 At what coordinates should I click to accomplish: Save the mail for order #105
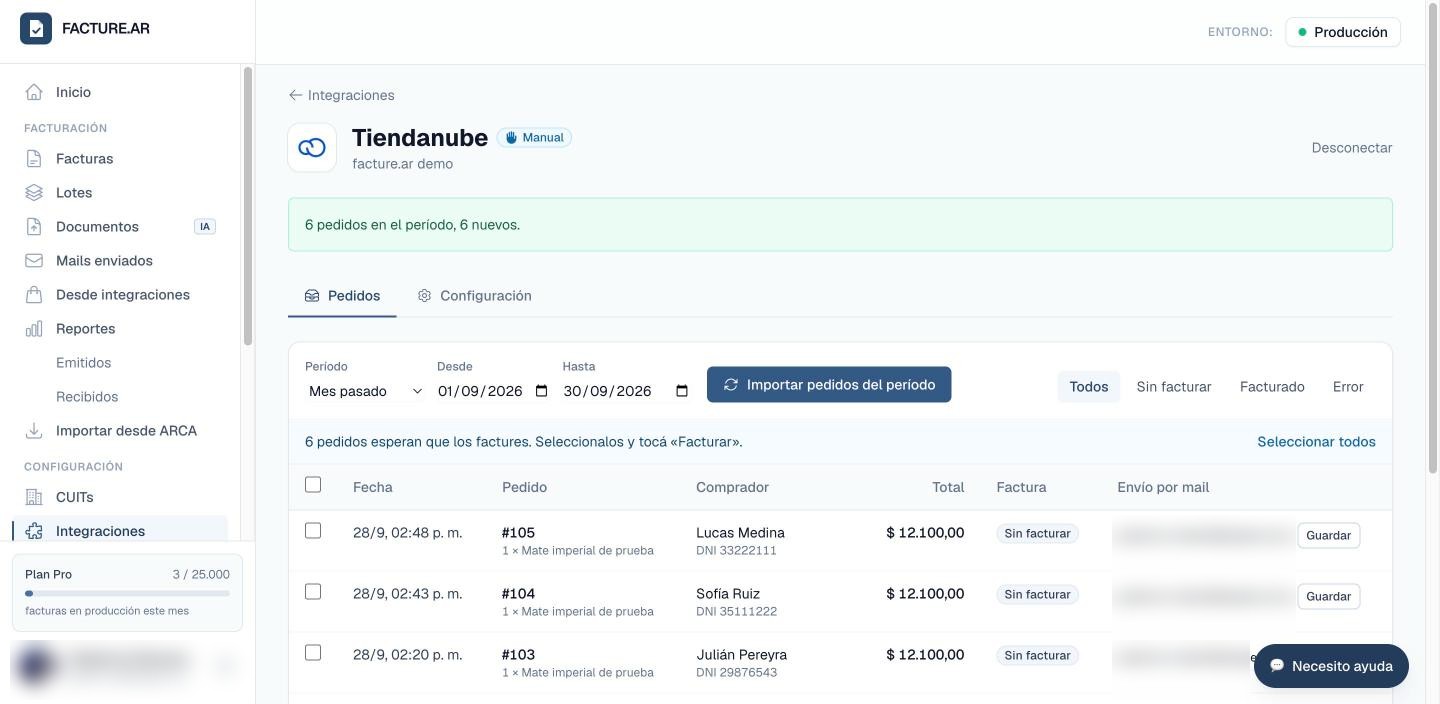[1329, 535]
